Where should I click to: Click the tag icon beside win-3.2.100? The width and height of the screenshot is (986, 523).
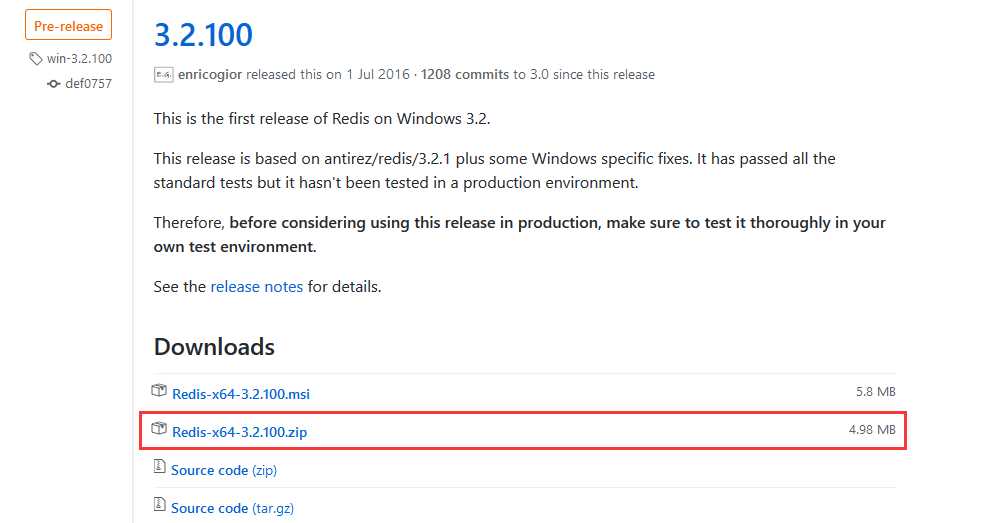point(36,59)
